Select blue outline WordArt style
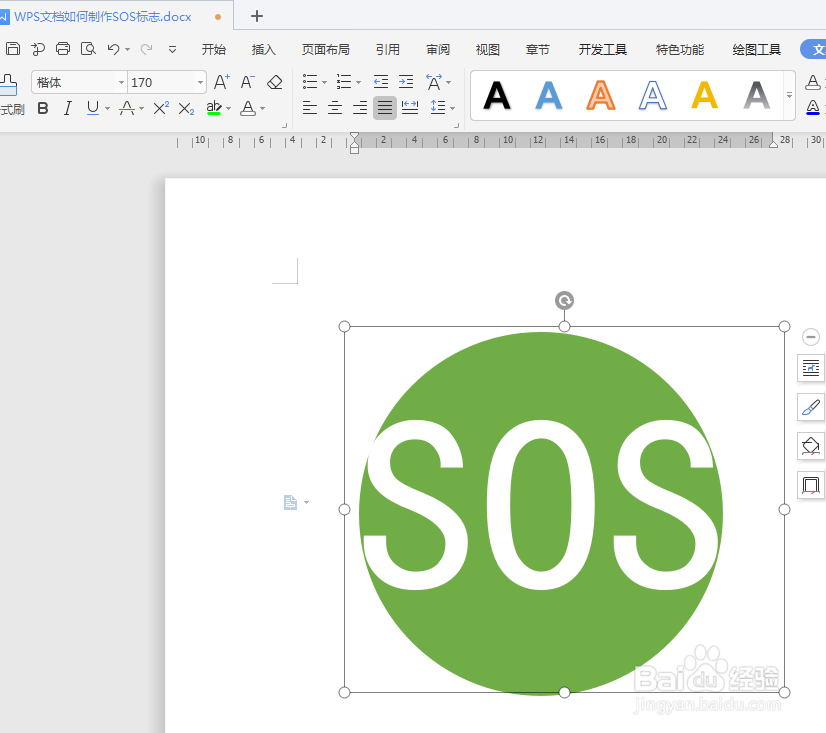The width and height of the screenshot is (826, 733). (x=653, y=96)
